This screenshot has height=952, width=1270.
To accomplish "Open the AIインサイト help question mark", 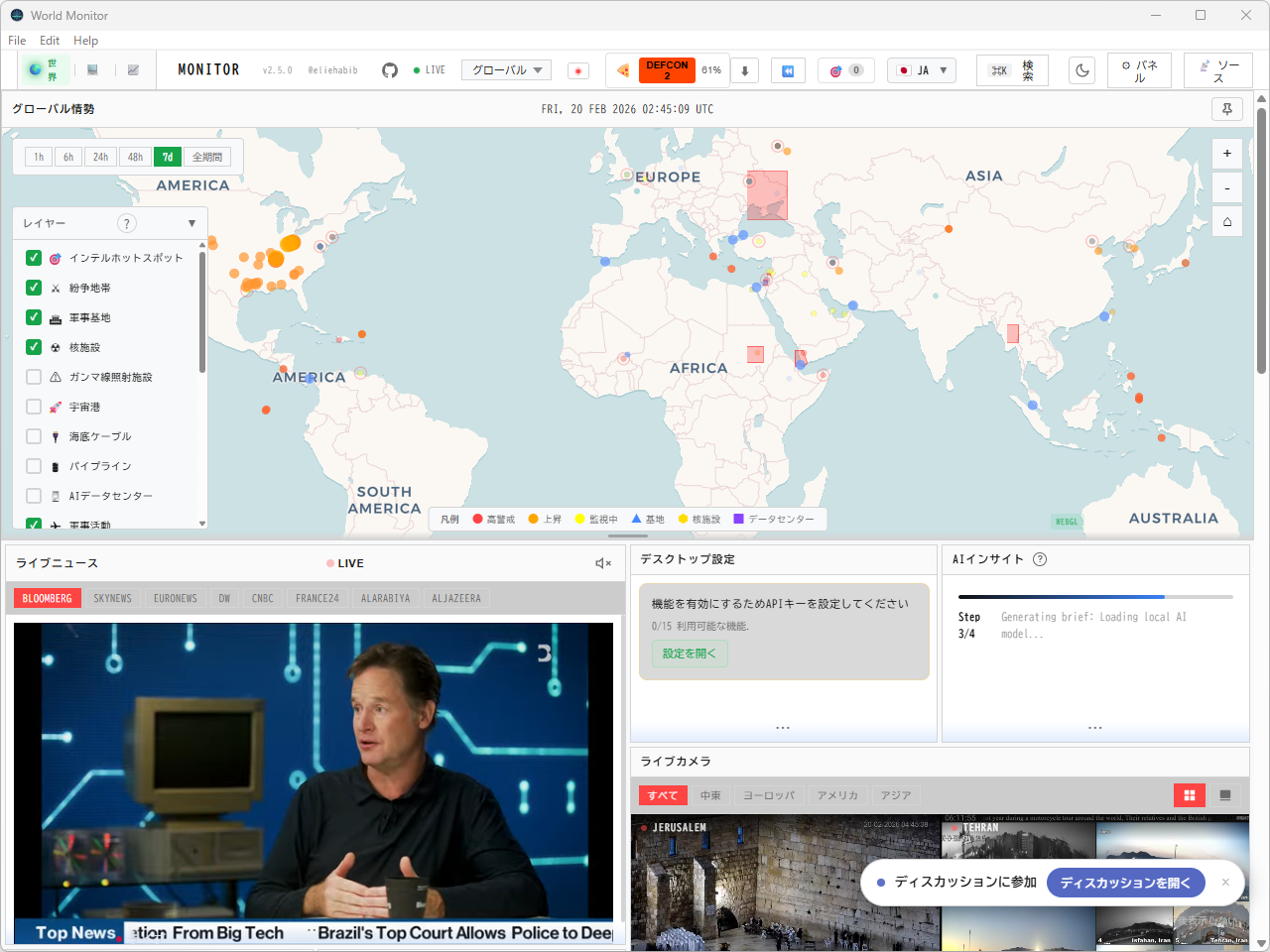I will [1040, 559].
